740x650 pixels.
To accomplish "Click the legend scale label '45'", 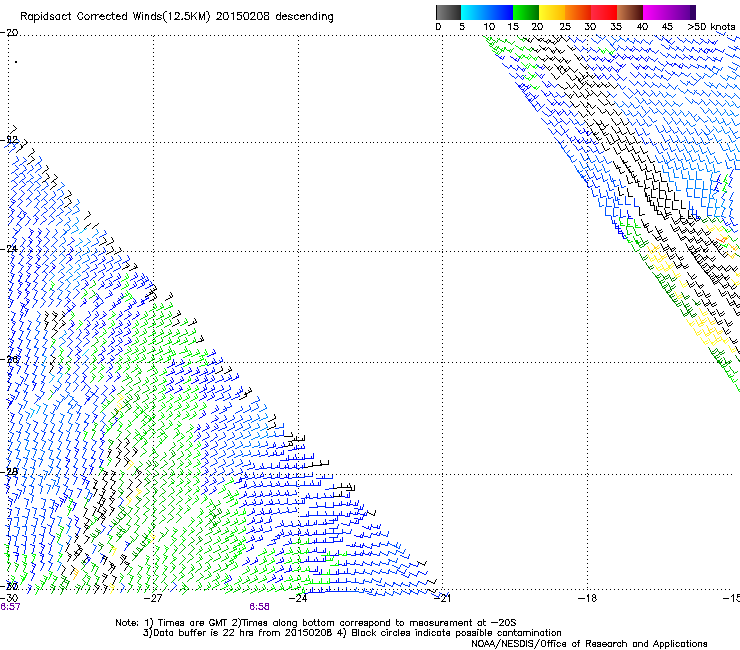I will pos(667,27).
